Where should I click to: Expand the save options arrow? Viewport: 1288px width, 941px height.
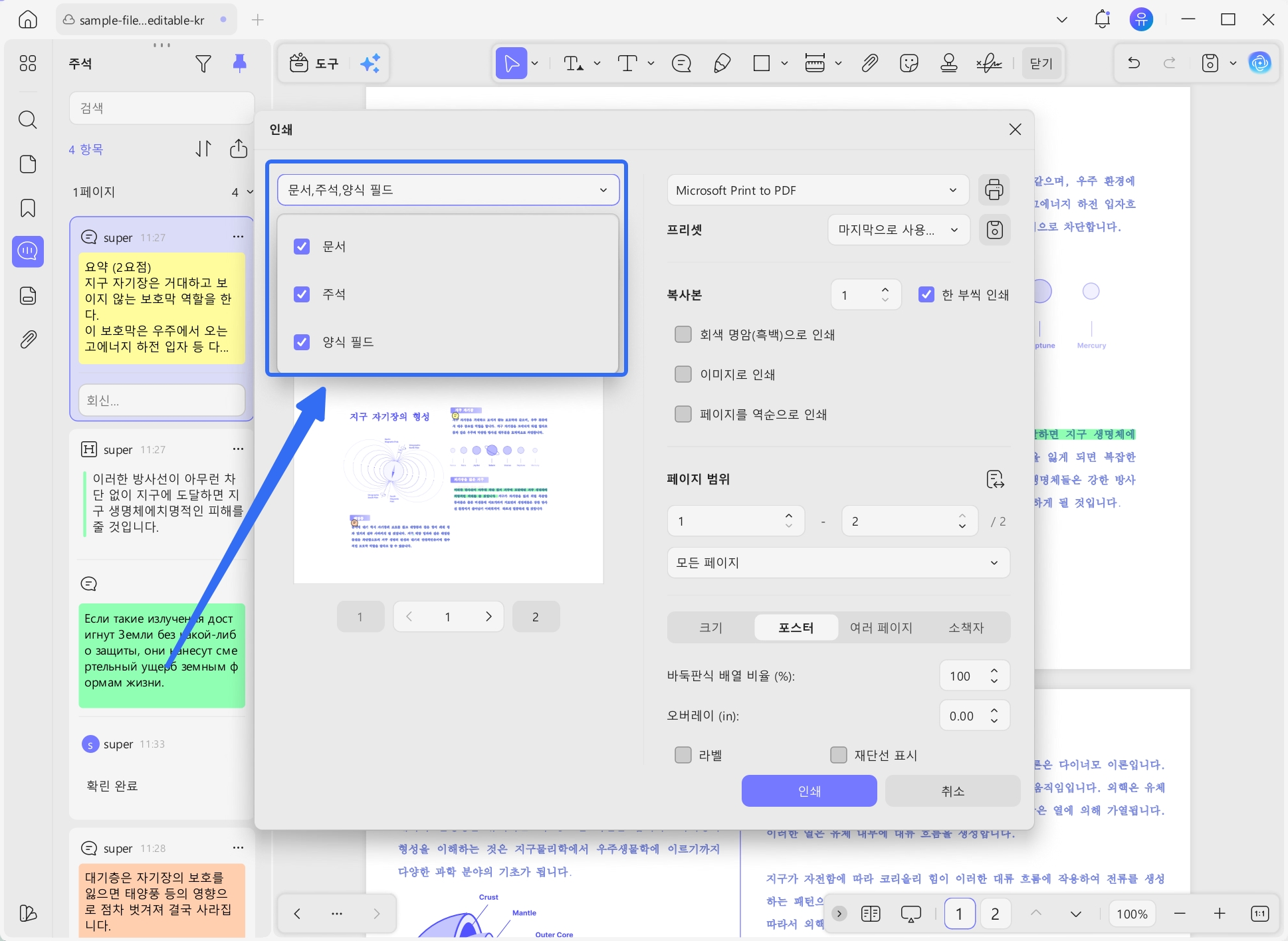pyautogui.click(x=1233, y=63)
